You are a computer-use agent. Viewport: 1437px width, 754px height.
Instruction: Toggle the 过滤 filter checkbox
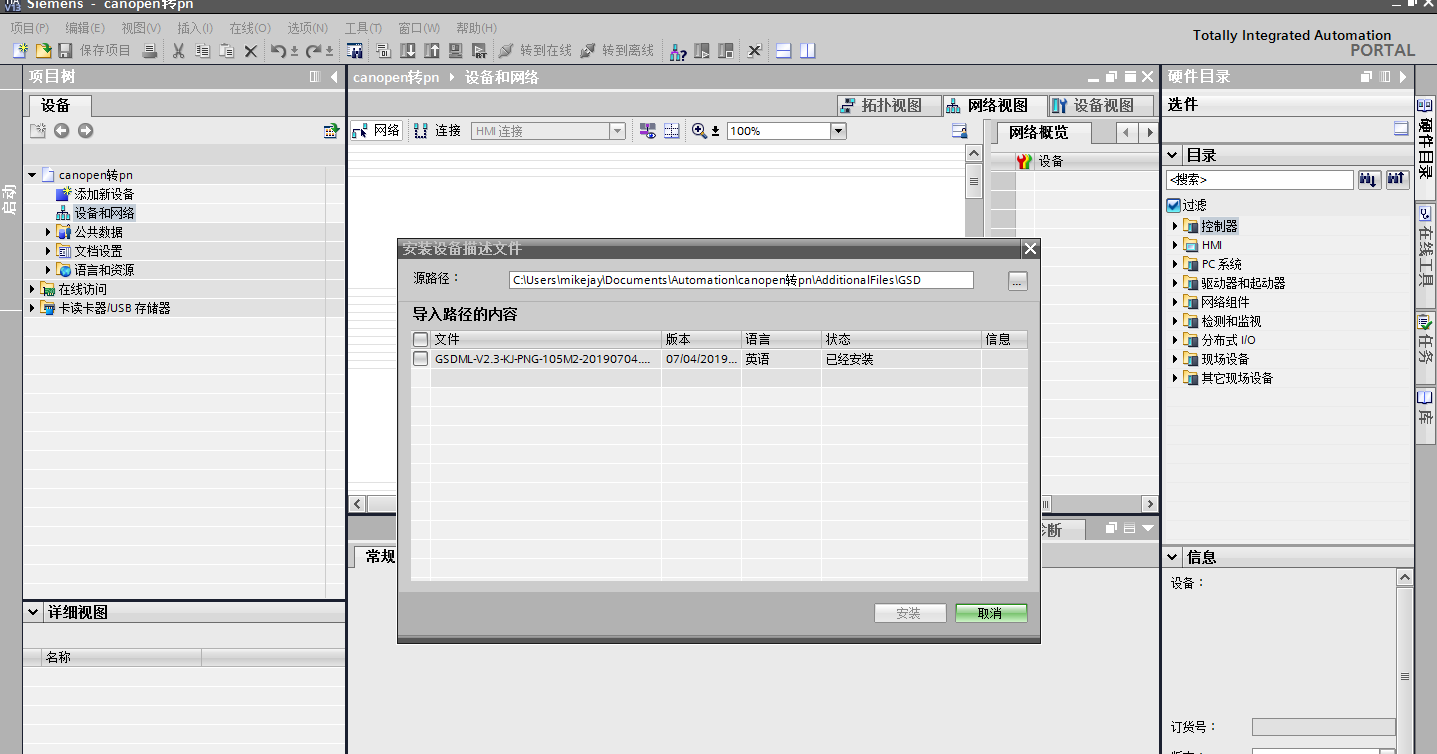pyautogui.click(x=1174, y=205)
